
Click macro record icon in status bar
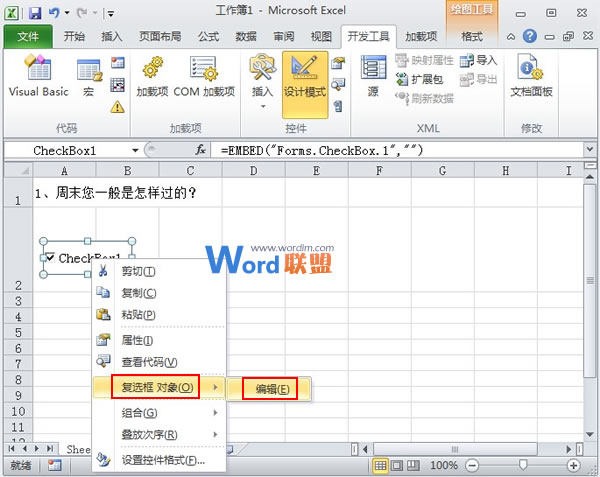[55, 466]
